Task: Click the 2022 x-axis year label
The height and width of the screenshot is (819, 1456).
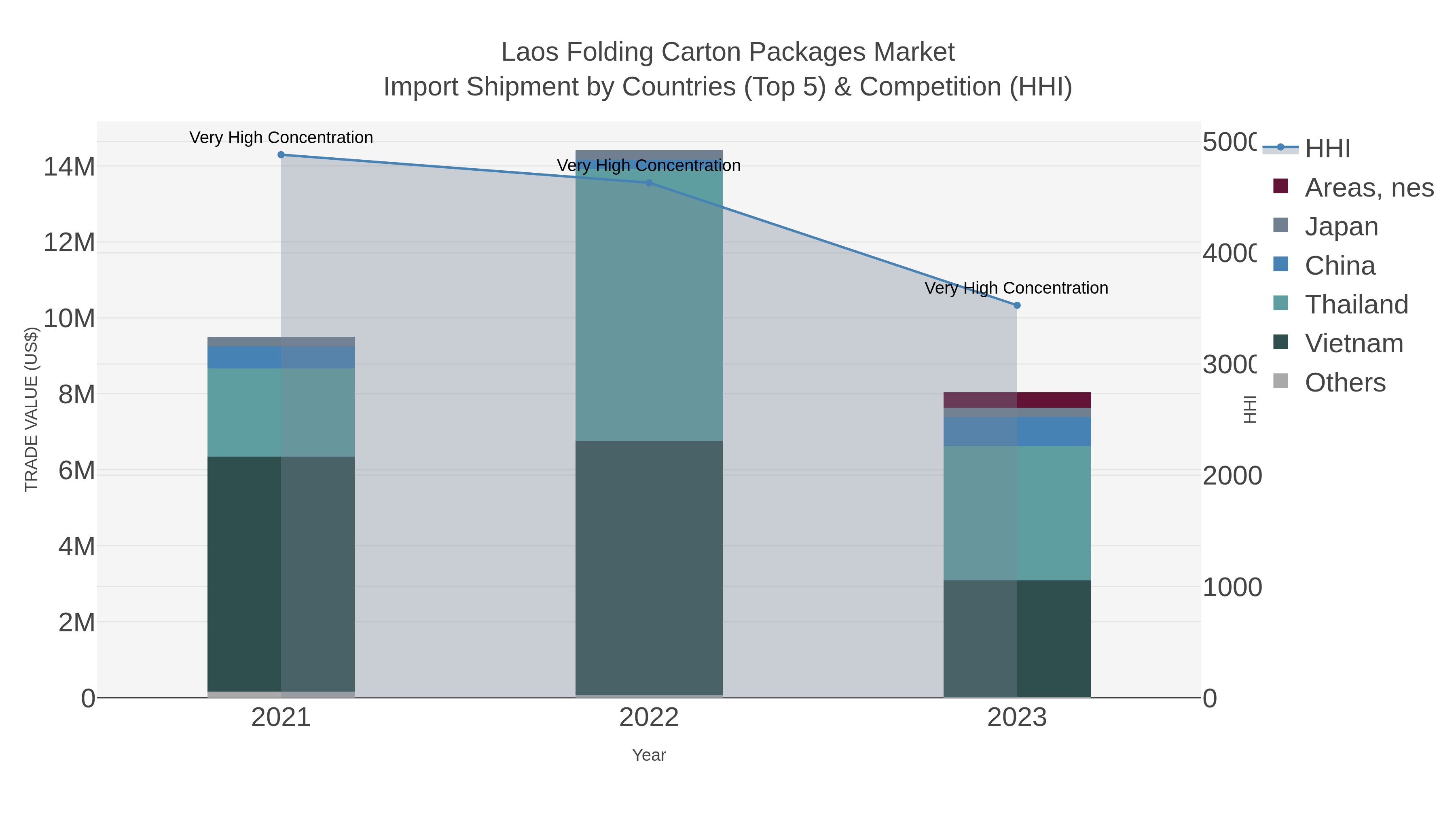Action: [x=649, y=718]
